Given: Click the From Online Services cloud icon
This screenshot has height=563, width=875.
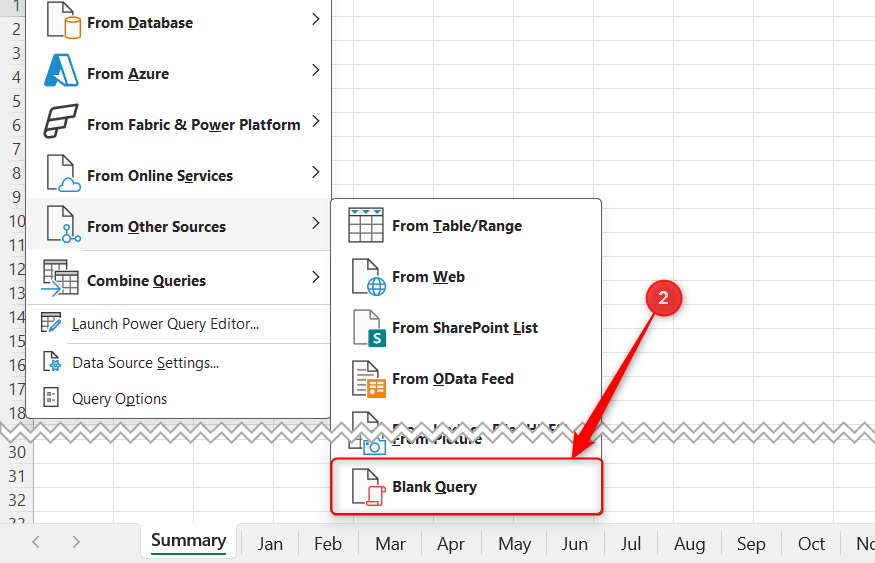Looking at the screenshot, I should coord(64,174).
